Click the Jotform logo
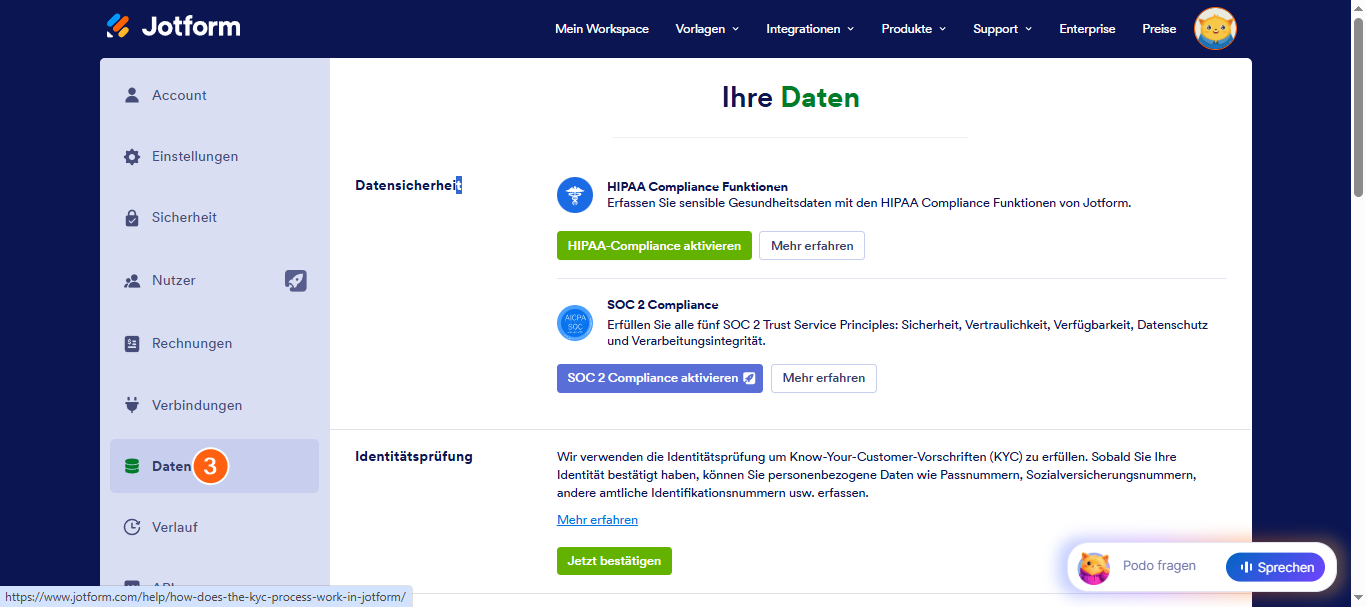Image resolution: width=1366 pixels, height=607 pixels. pos(173,26)
